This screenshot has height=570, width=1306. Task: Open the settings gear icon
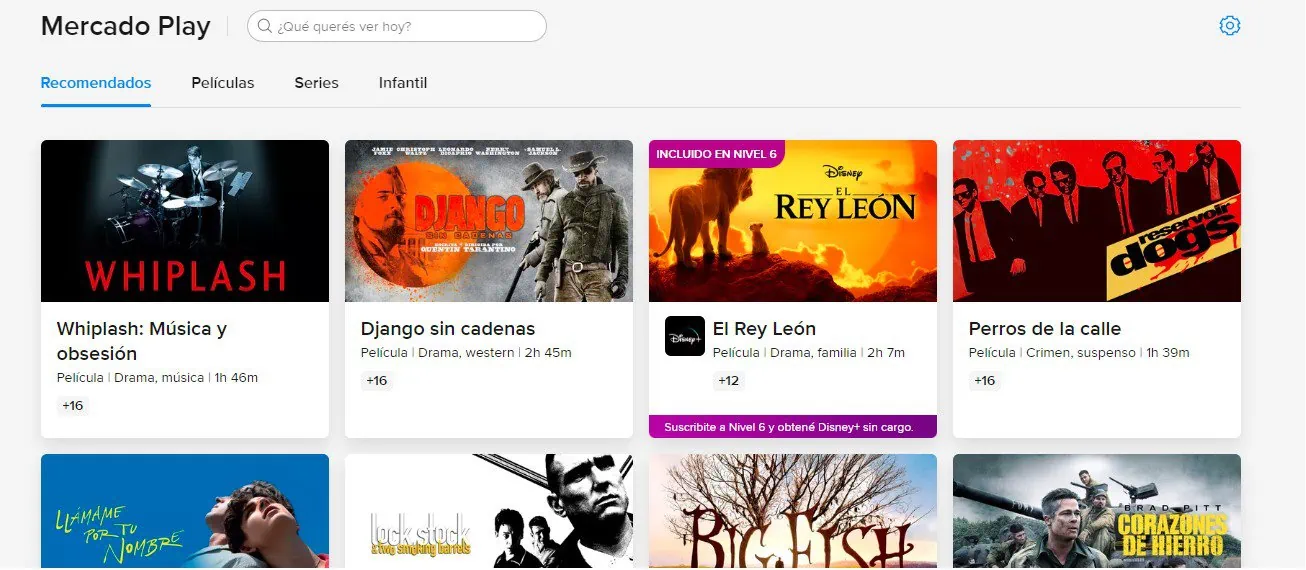[1230, 26]
